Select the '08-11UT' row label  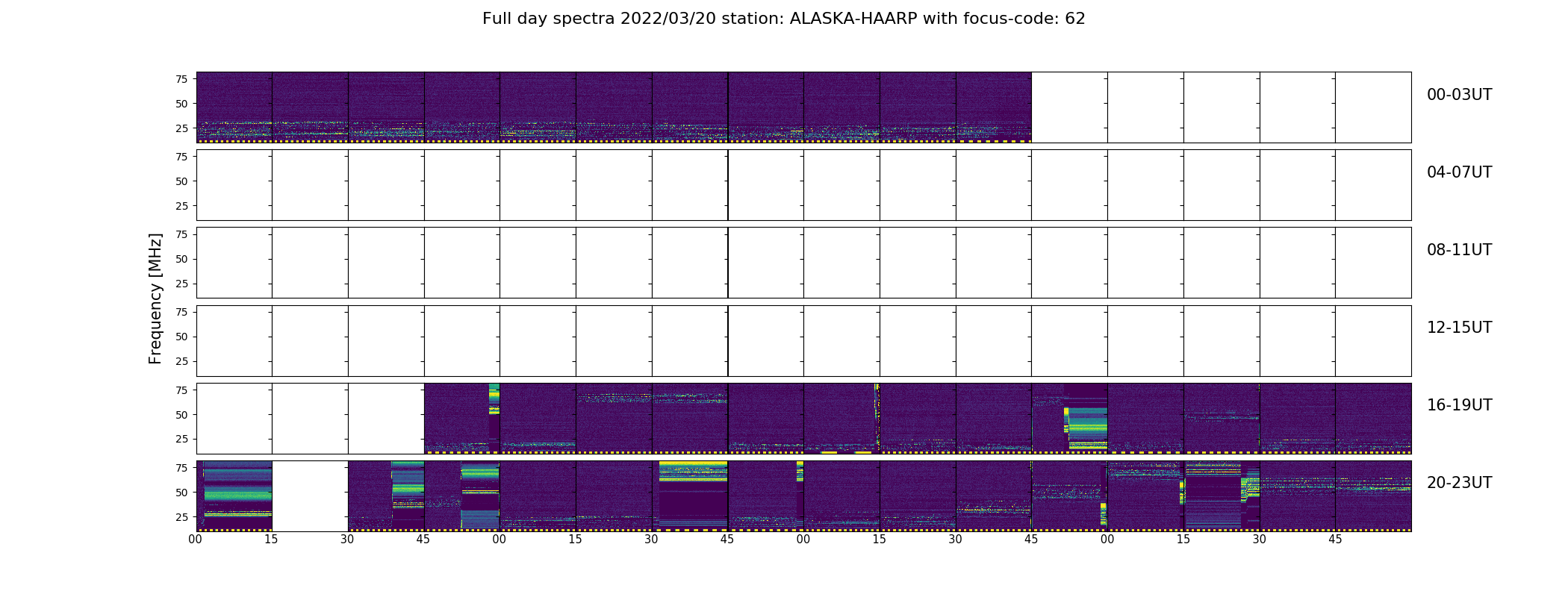(1459, 250)
